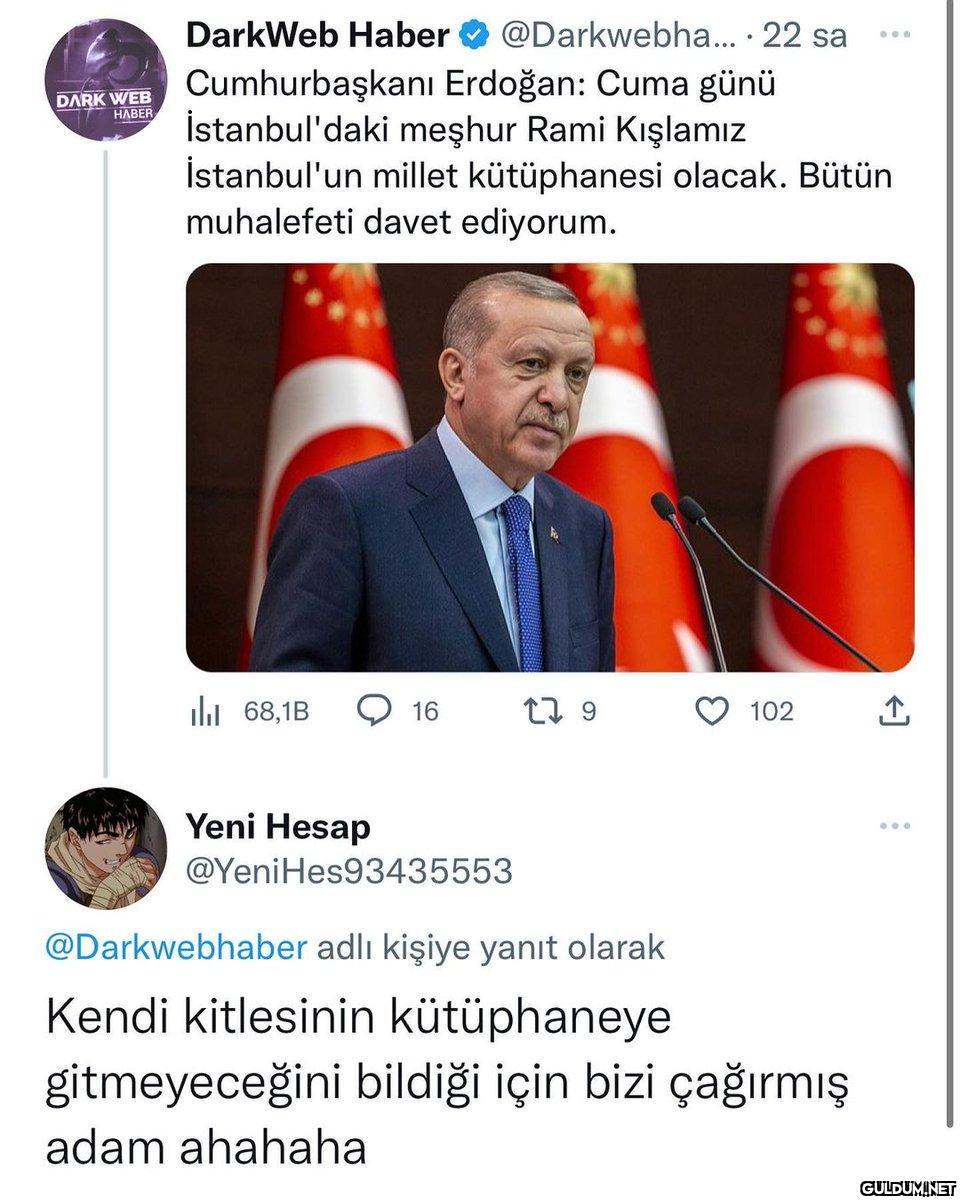Open the 22 sa timestamp
Viewport: 960px width, 1200px height.
pos(804,37)
